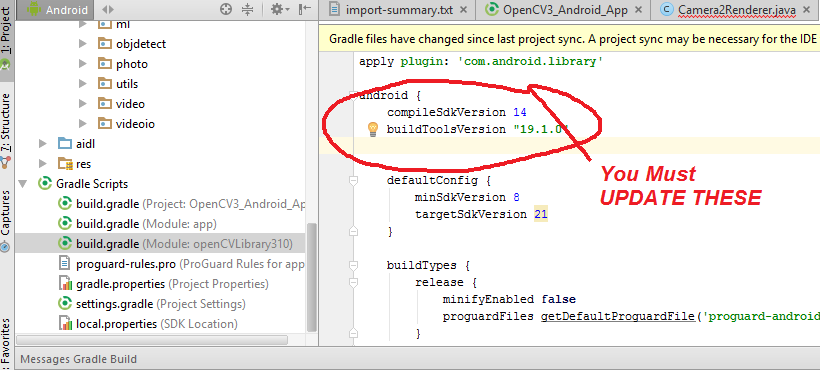Viewport: 820px width, 370px height.
Task: Close the OpenCV3_Android_App tab
Action: point(638,10)
